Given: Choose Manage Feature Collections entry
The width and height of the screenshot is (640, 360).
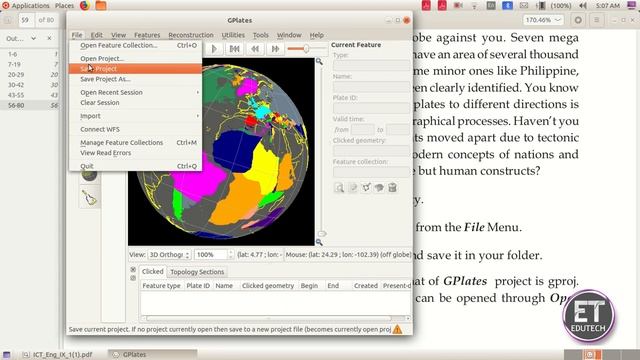Looking at the screenshot, I should coord(135,142).
